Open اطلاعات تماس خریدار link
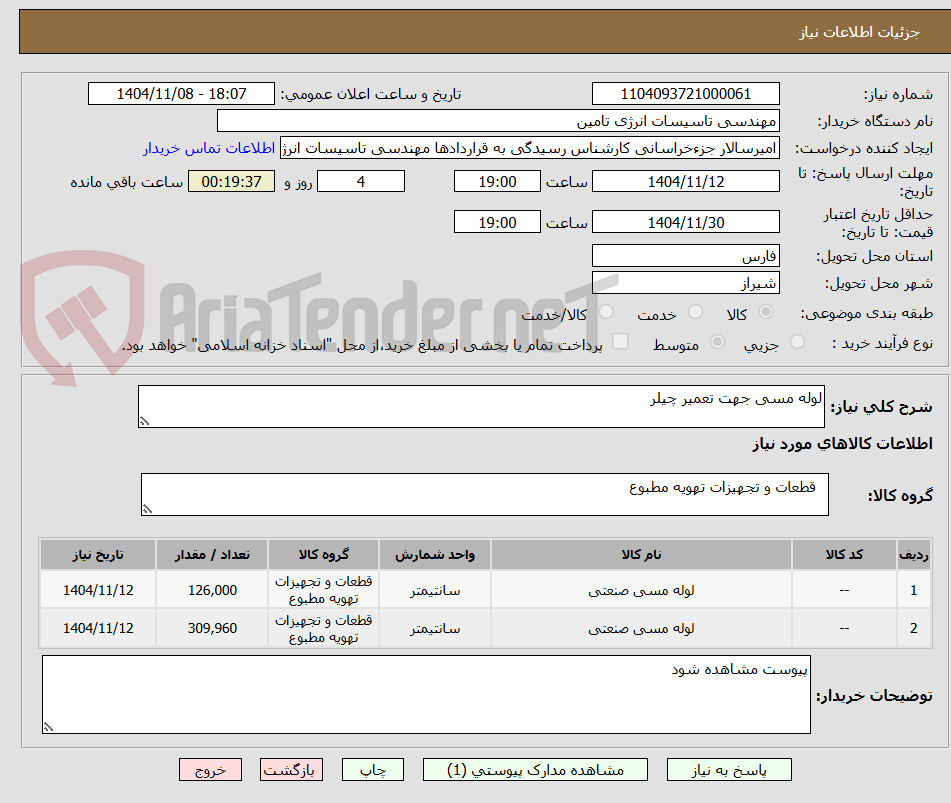This screenshot has height=803, width=951. (209, 148)
